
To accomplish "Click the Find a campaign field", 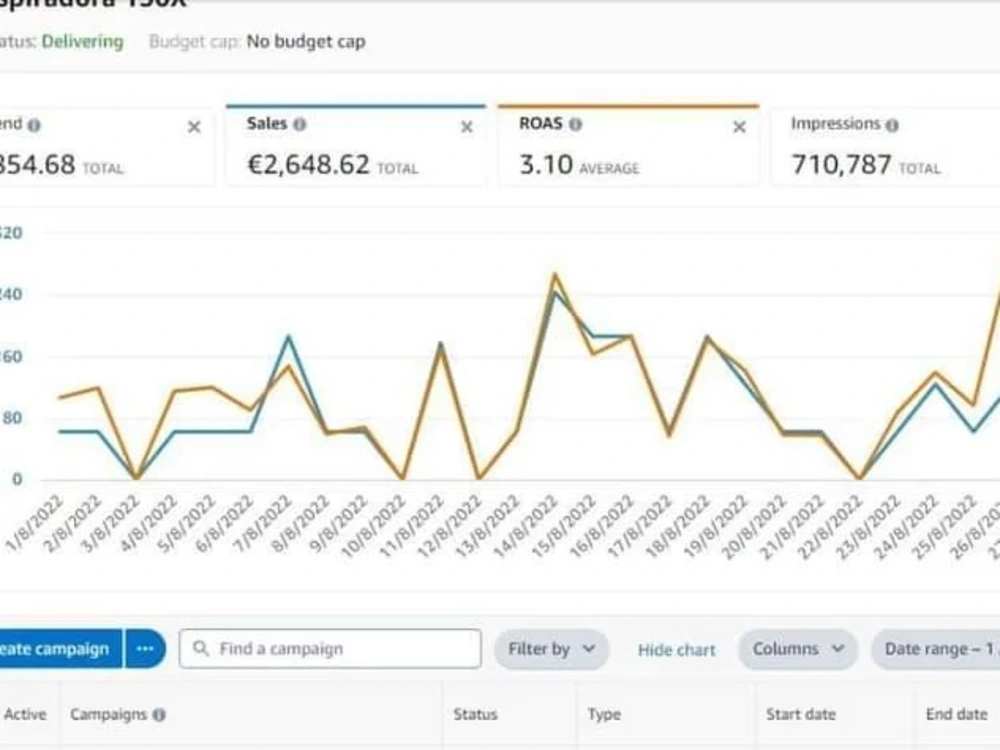I will [330, 649].
